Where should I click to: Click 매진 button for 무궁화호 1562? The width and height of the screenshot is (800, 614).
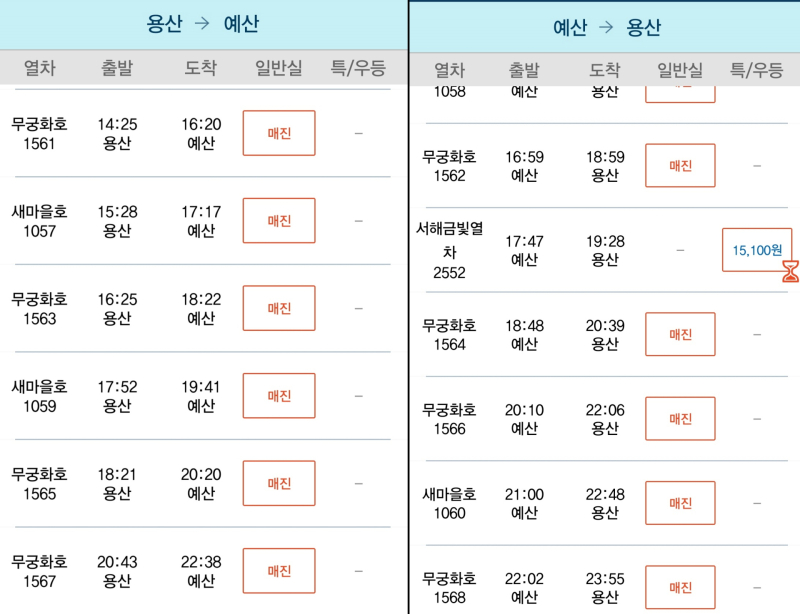point(680,165)
